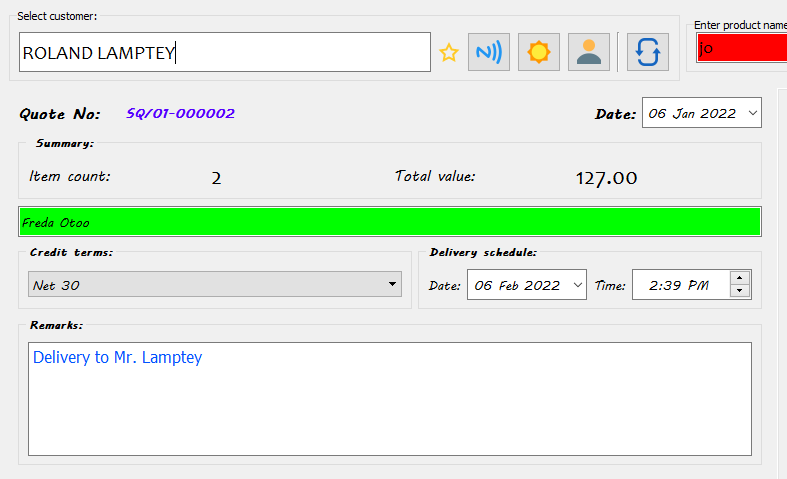Focus the Select customer text field
787x479 pixels.
(x=225, y=53)
